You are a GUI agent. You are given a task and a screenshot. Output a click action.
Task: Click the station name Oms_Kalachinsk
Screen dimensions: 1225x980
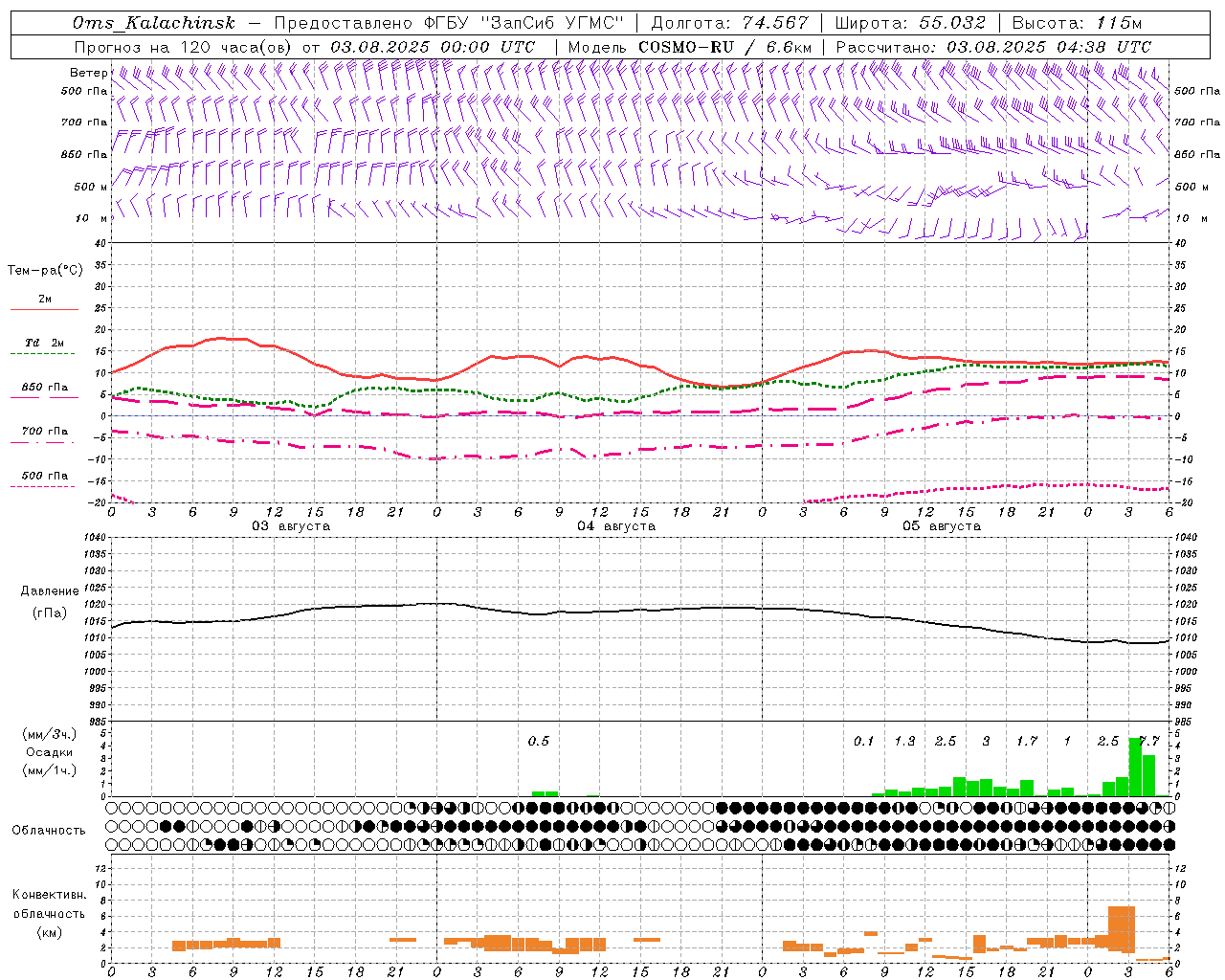click(153, 23)
